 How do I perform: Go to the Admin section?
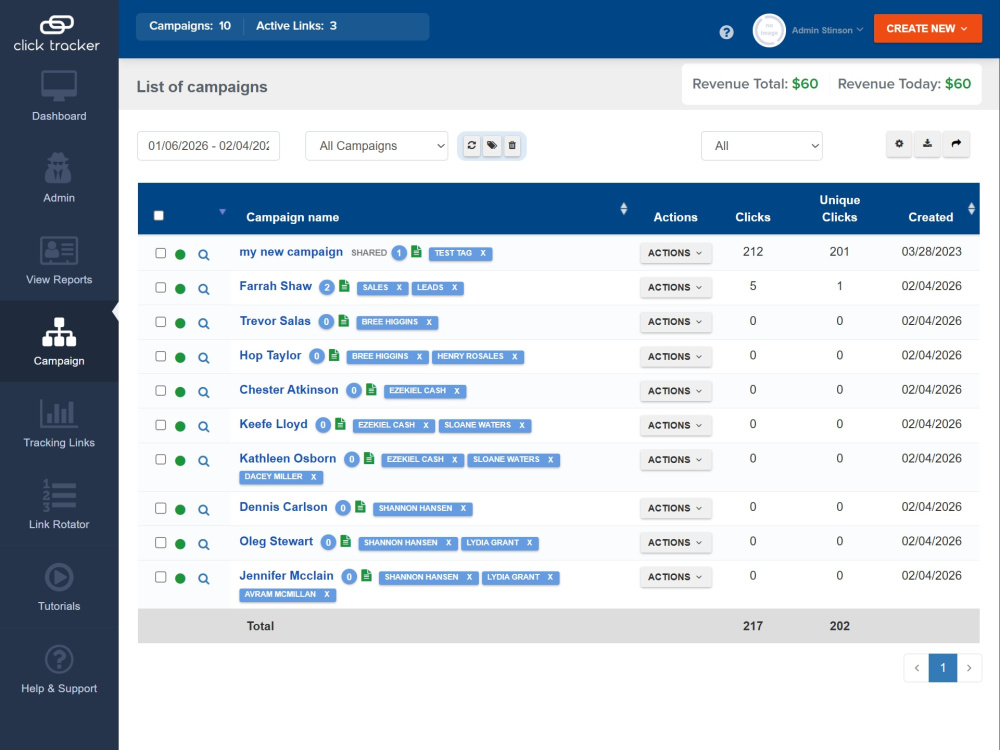59,177
